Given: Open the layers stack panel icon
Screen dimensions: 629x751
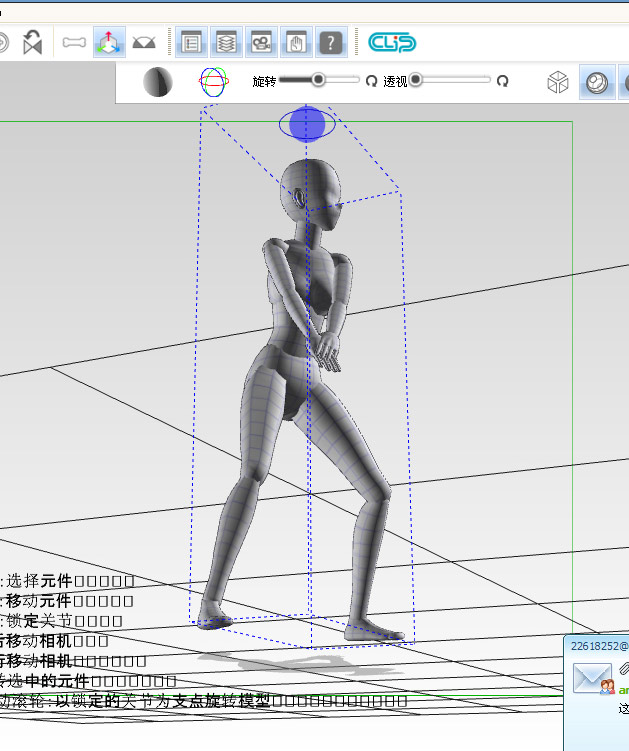Looking at the screenshot, I should [x=226, y=42].
